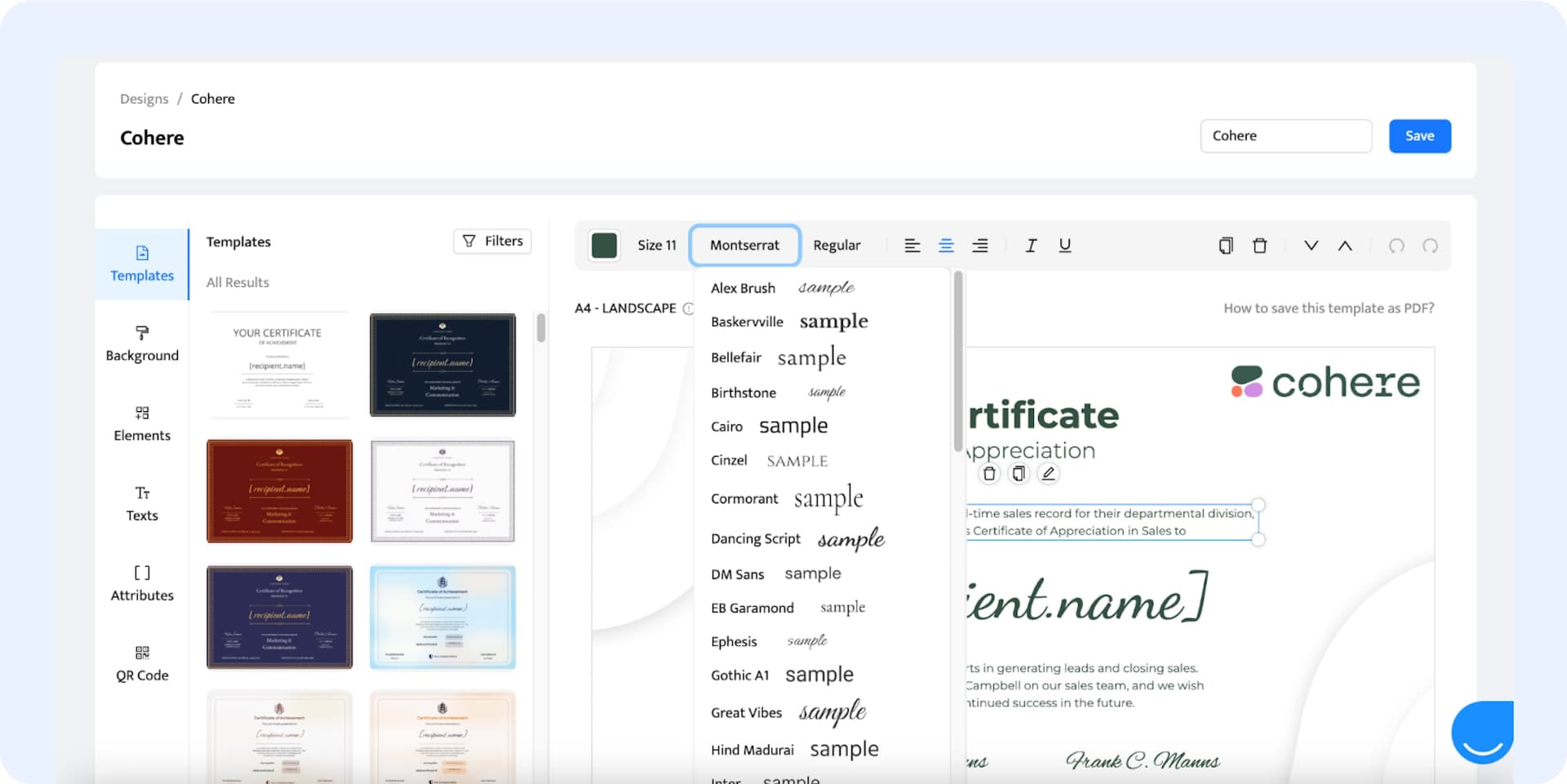The height and width of the screenshot is (784, 1567).
Task: Select the right align text icon
Action: coord(979,246)
